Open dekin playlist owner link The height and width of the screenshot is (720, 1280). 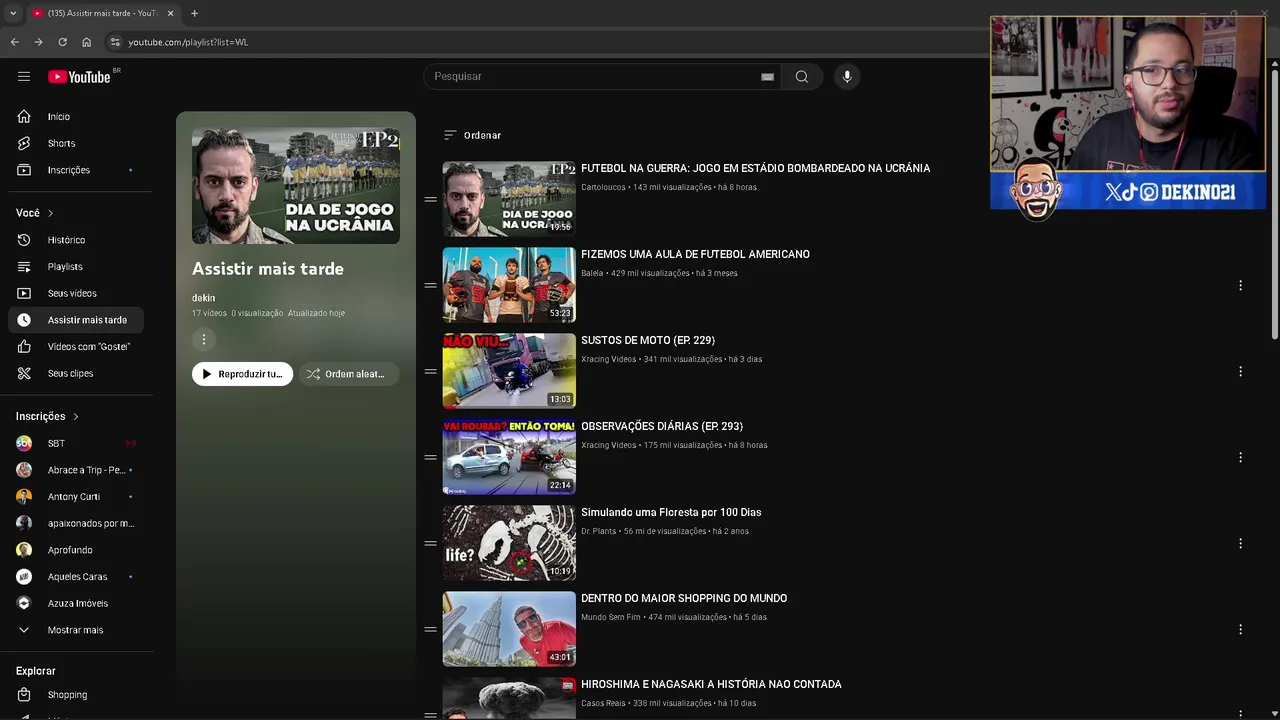[x=203, y=298]
